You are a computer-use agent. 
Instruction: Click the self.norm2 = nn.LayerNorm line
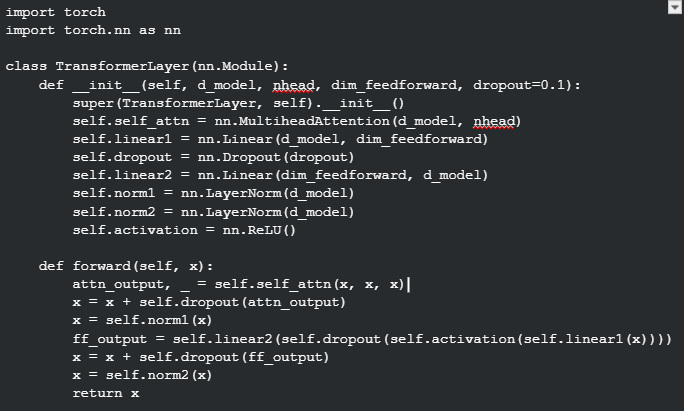213,212
